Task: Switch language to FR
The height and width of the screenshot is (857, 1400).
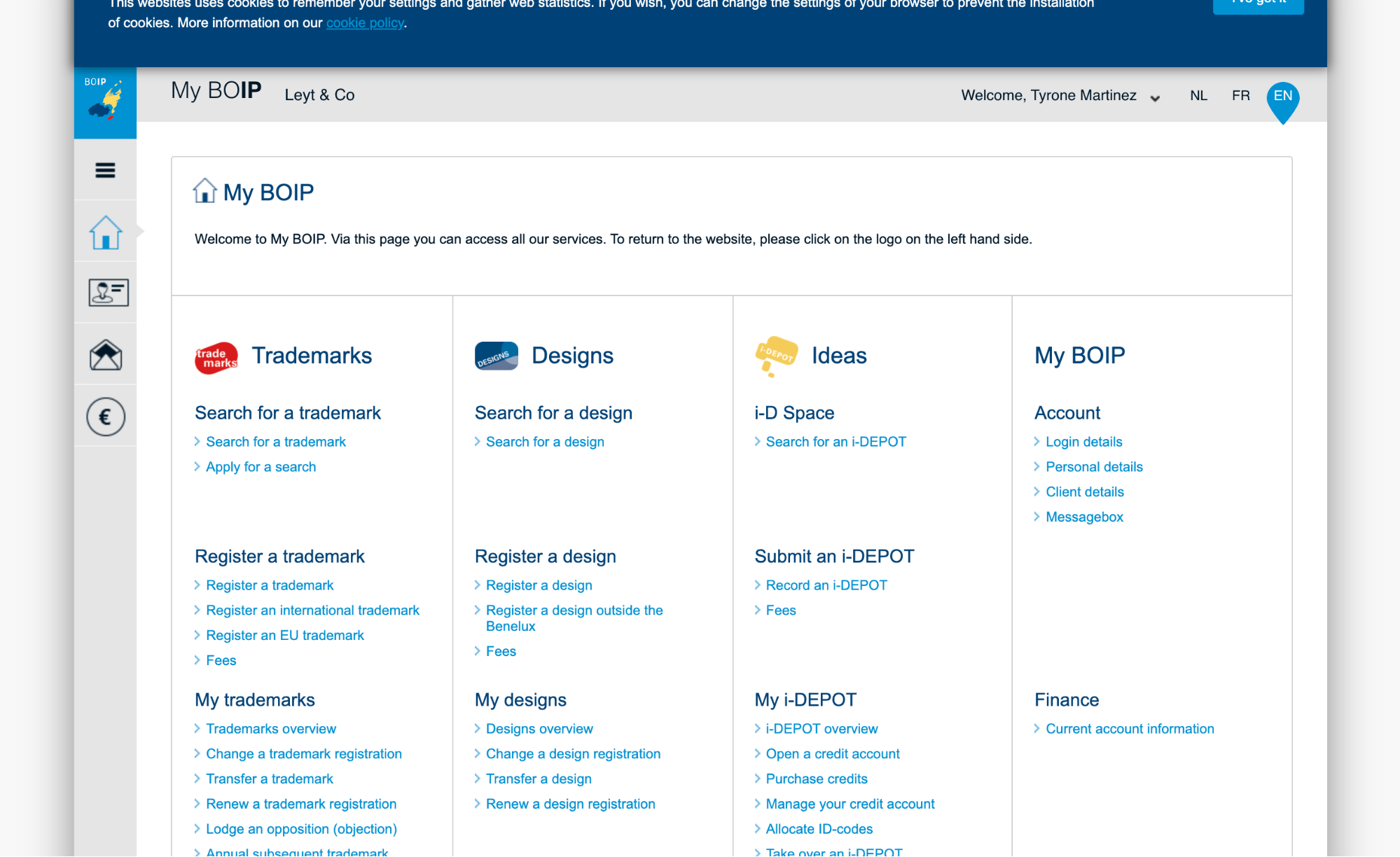Action: (1240, 96)
